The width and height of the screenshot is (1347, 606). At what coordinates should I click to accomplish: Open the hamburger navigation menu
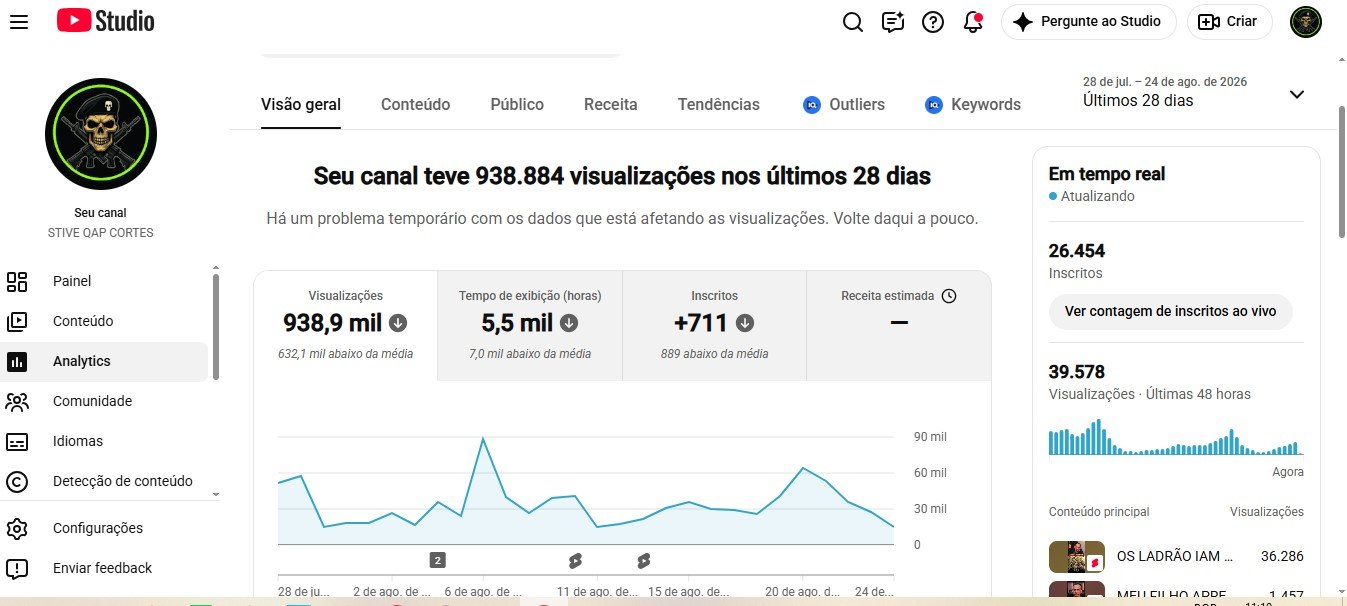point(18,21)
